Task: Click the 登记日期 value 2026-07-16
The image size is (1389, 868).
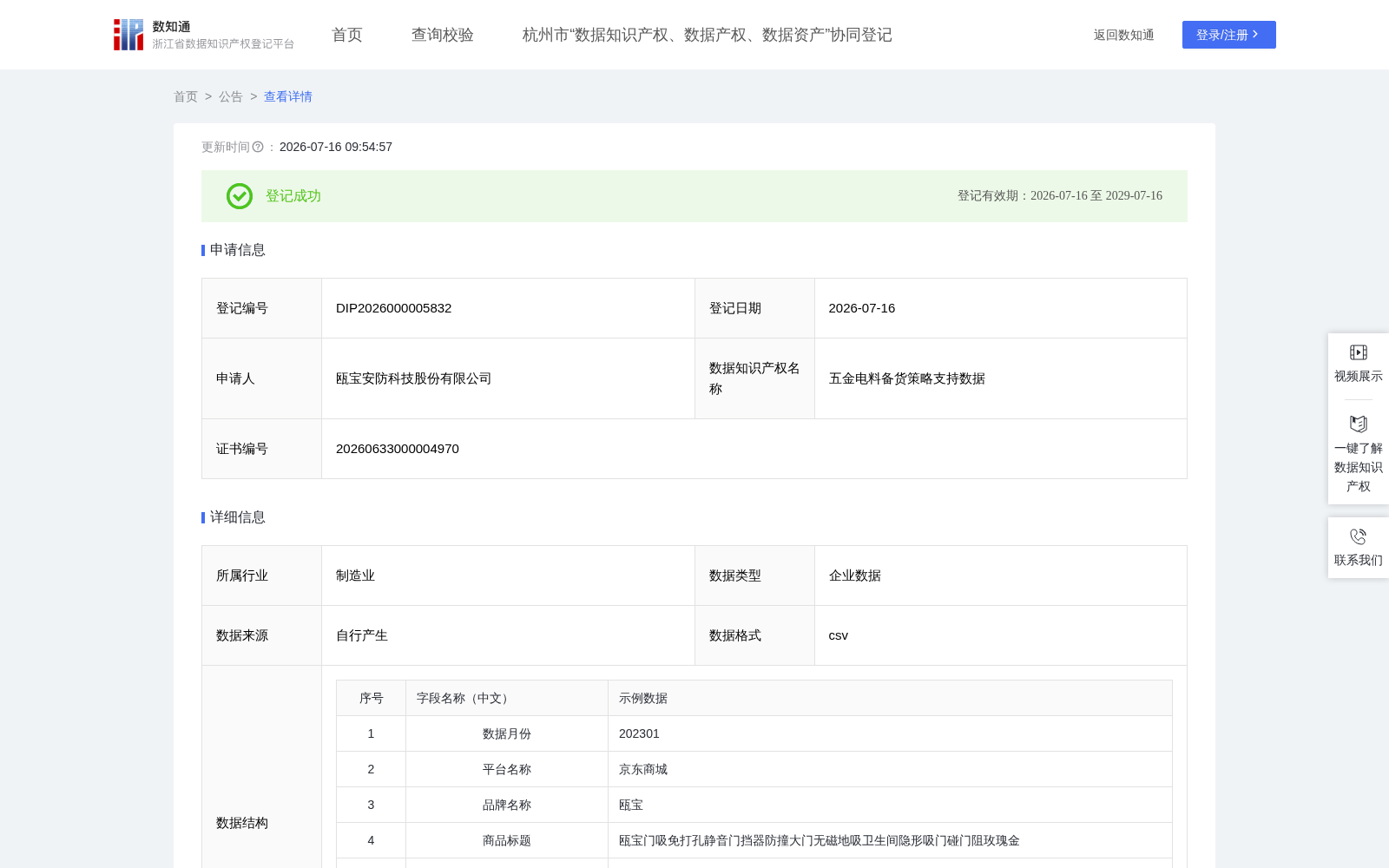Action: tap(862, 308)
